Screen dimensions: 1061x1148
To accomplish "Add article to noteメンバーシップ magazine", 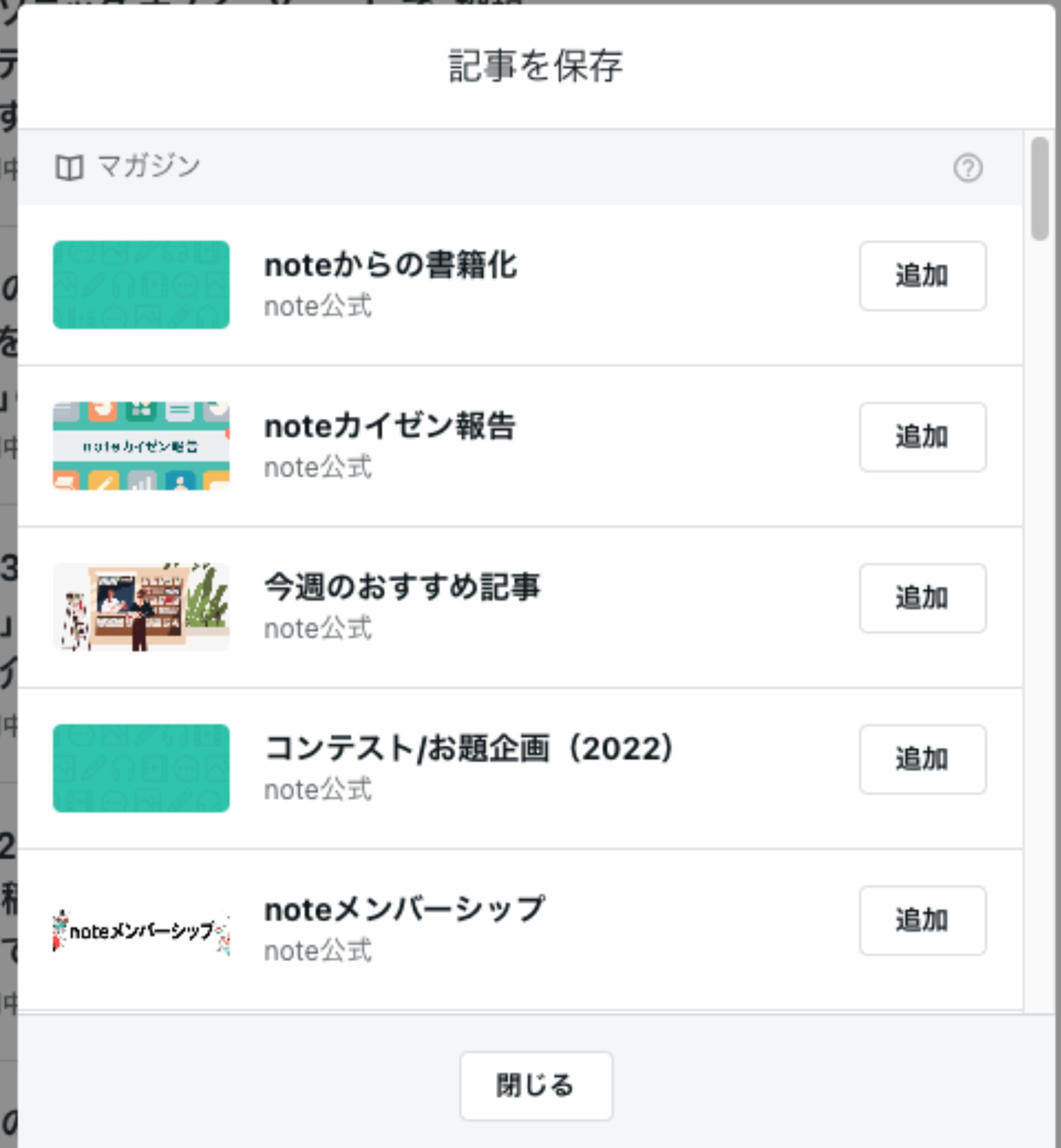I will [x=922, y=921].
